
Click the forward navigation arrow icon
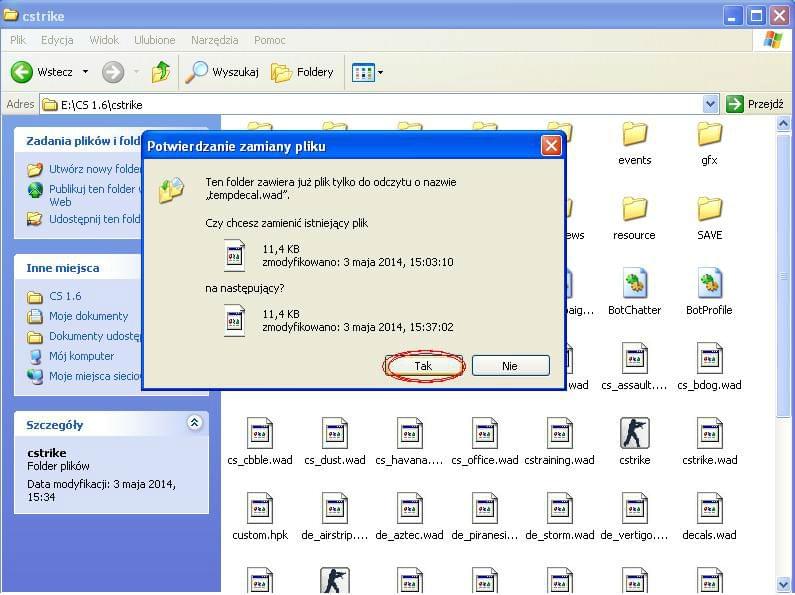click(113, 72)
